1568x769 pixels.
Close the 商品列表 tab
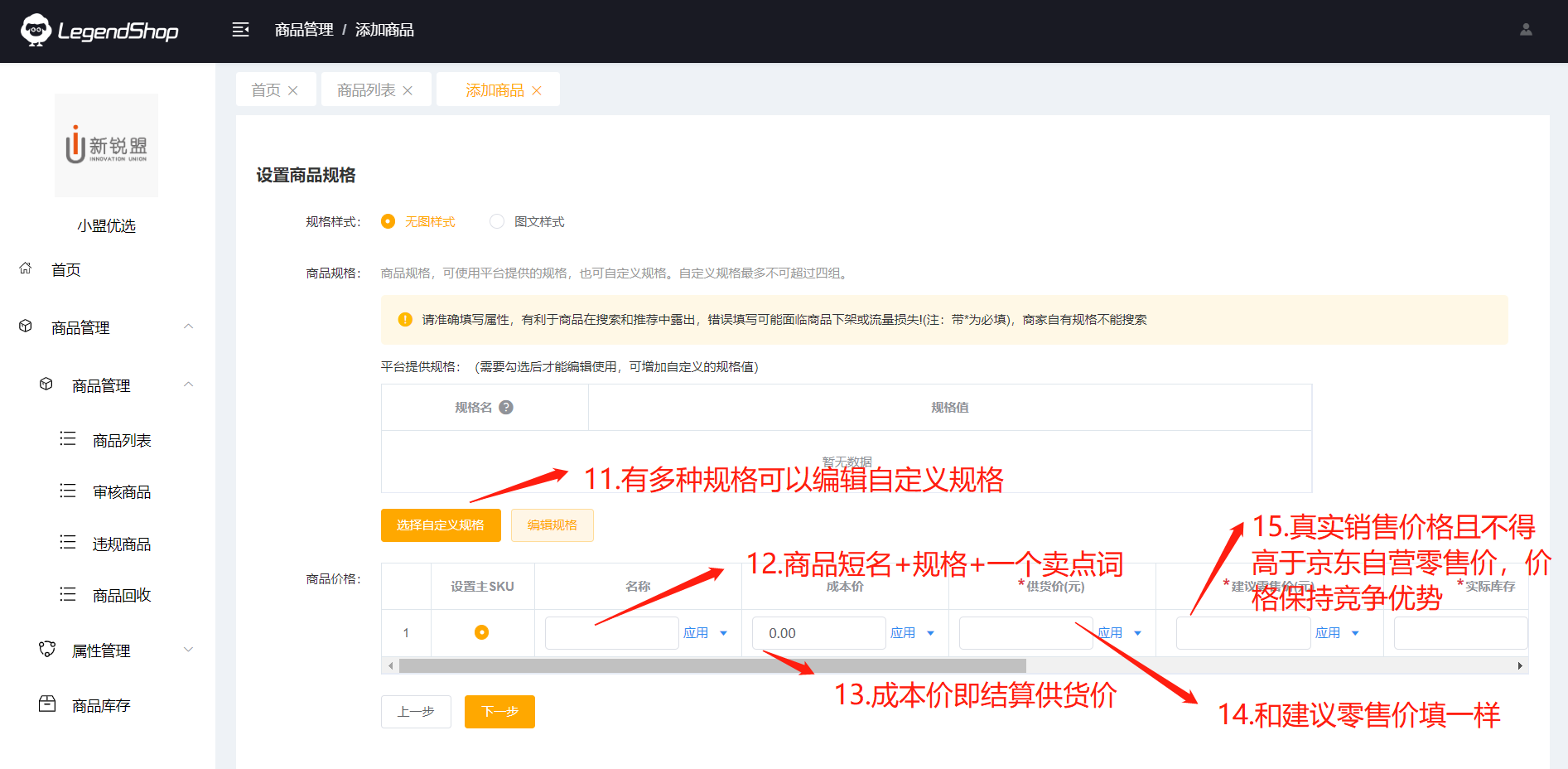pos(408,90)
